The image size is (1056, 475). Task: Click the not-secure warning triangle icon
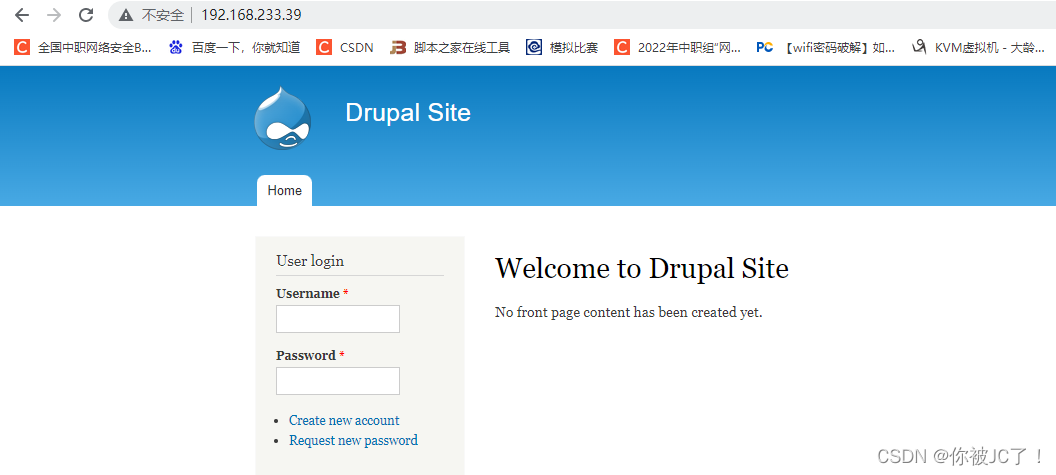pos(126,15)
